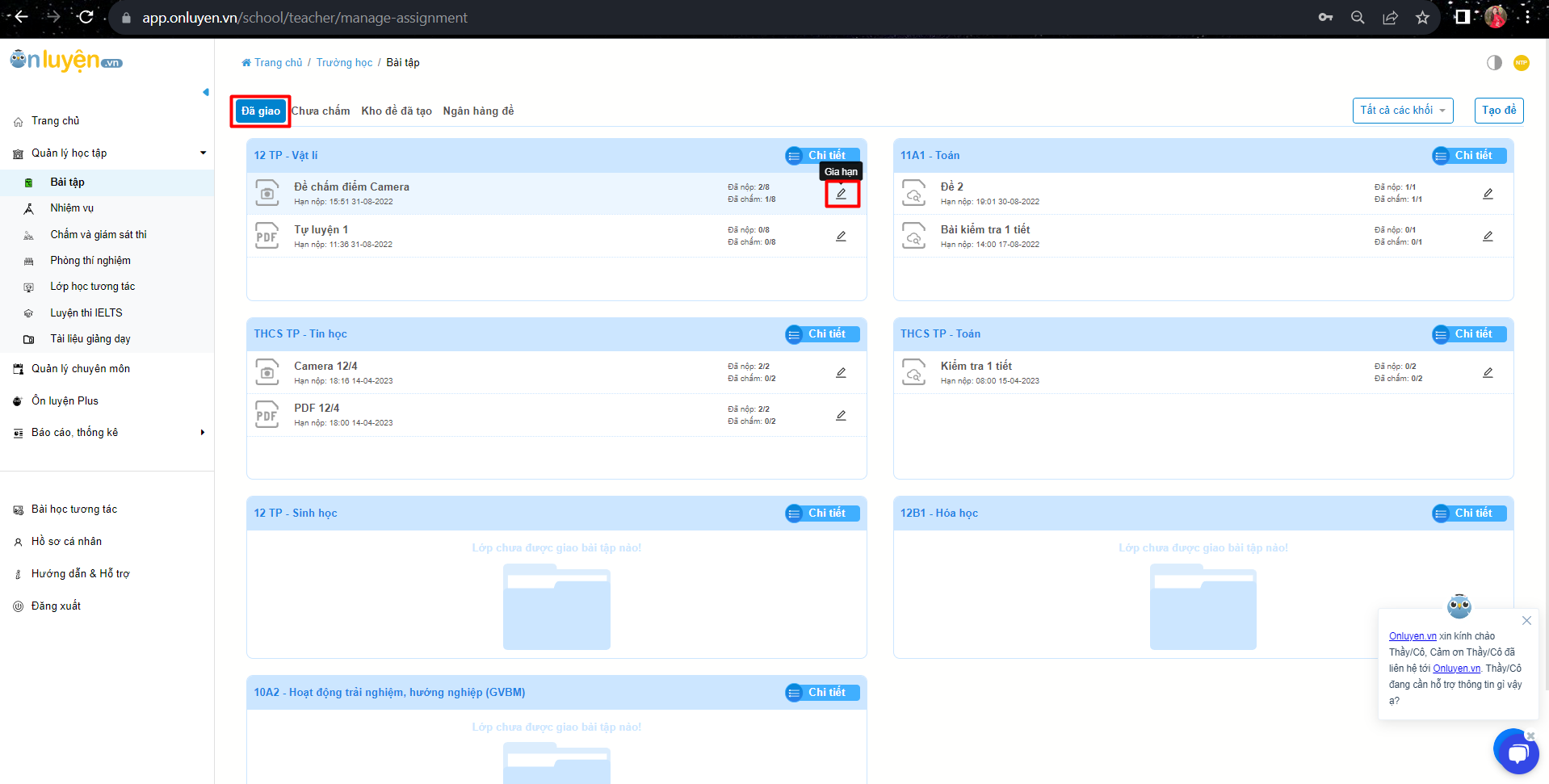This screenshot has height=784, width=1549.
Task: Expand Báo cáo, thống kê submenu
Action: 107,433
